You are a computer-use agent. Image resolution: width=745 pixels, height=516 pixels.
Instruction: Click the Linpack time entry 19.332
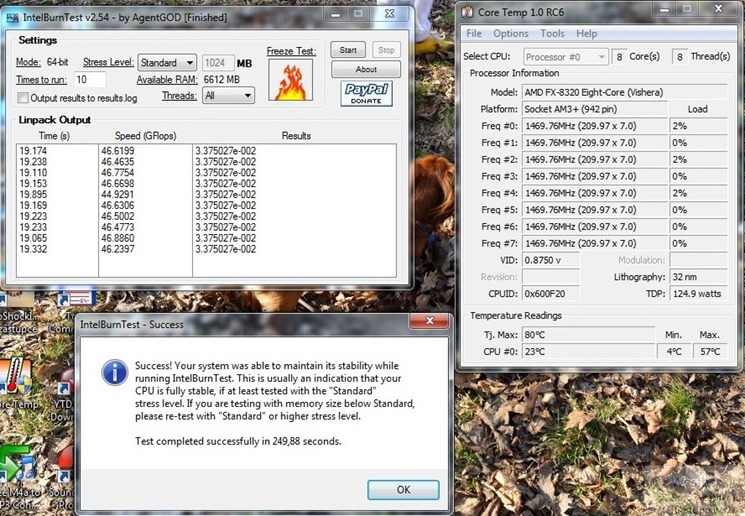33,249
